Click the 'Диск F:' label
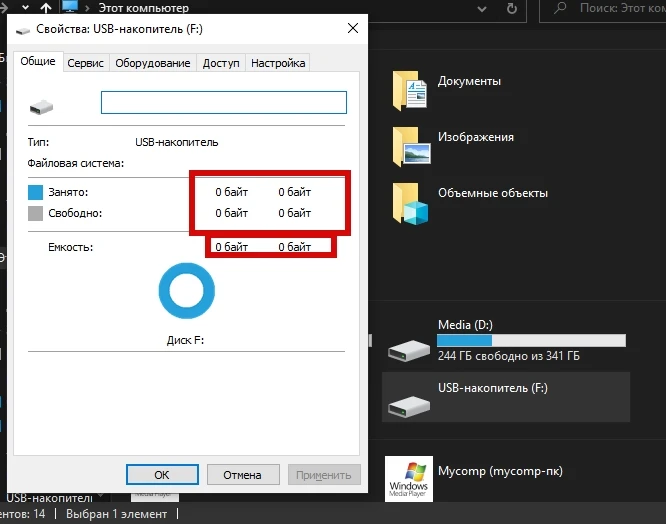Image resolution: width=666 pixels, height=524 pixels. click(x=185, y=340)
